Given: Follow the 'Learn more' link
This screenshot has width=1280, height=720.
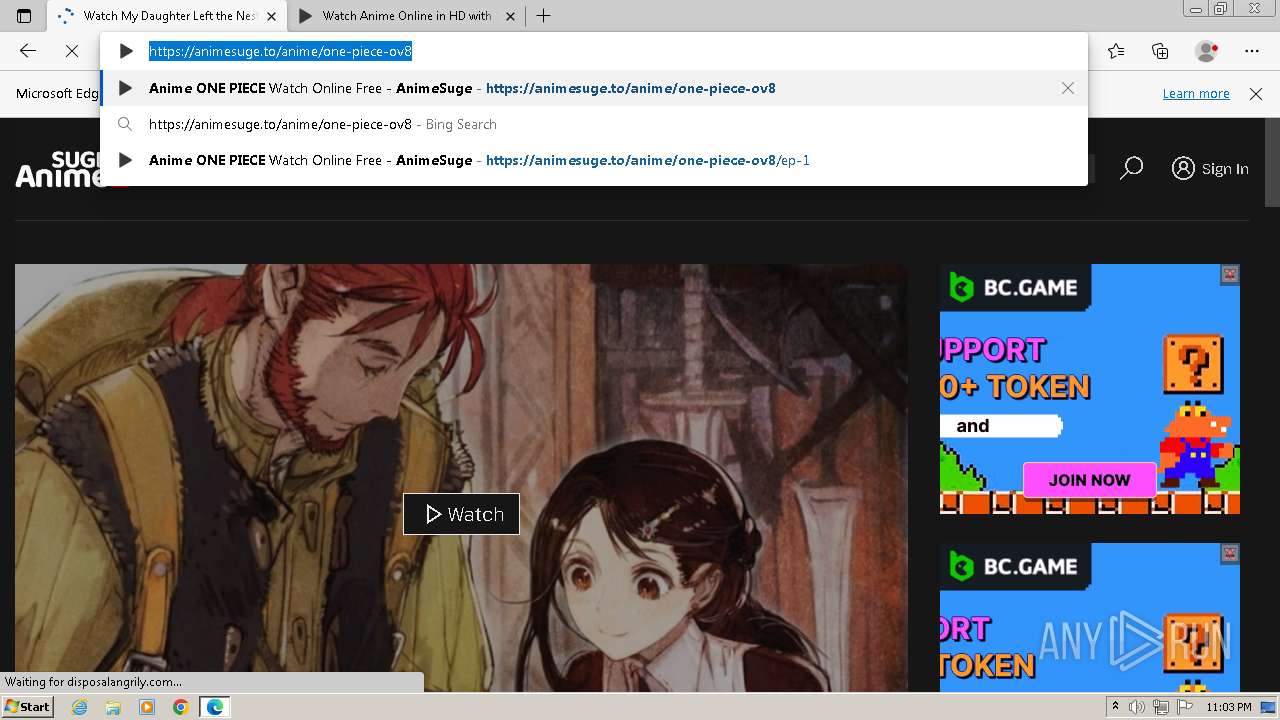Looking at the screenshot, I should pos(1196,93).
